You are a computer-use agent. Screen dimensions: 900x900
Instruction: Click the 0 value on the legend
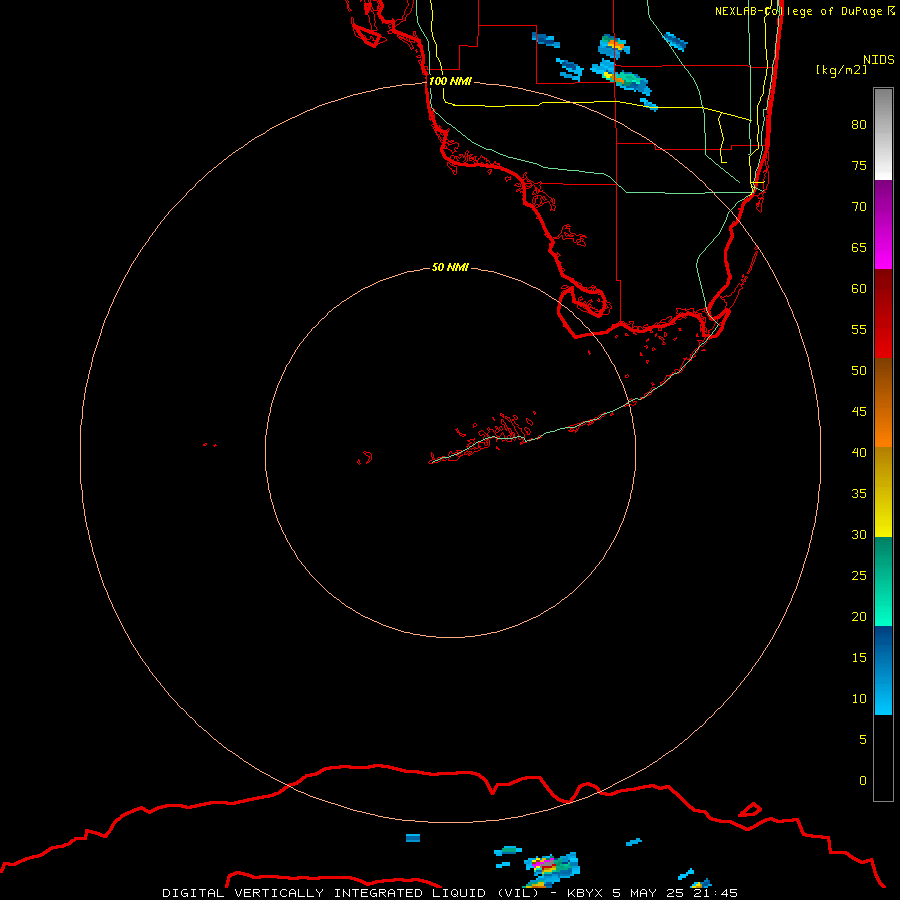[x=863, y=781]
